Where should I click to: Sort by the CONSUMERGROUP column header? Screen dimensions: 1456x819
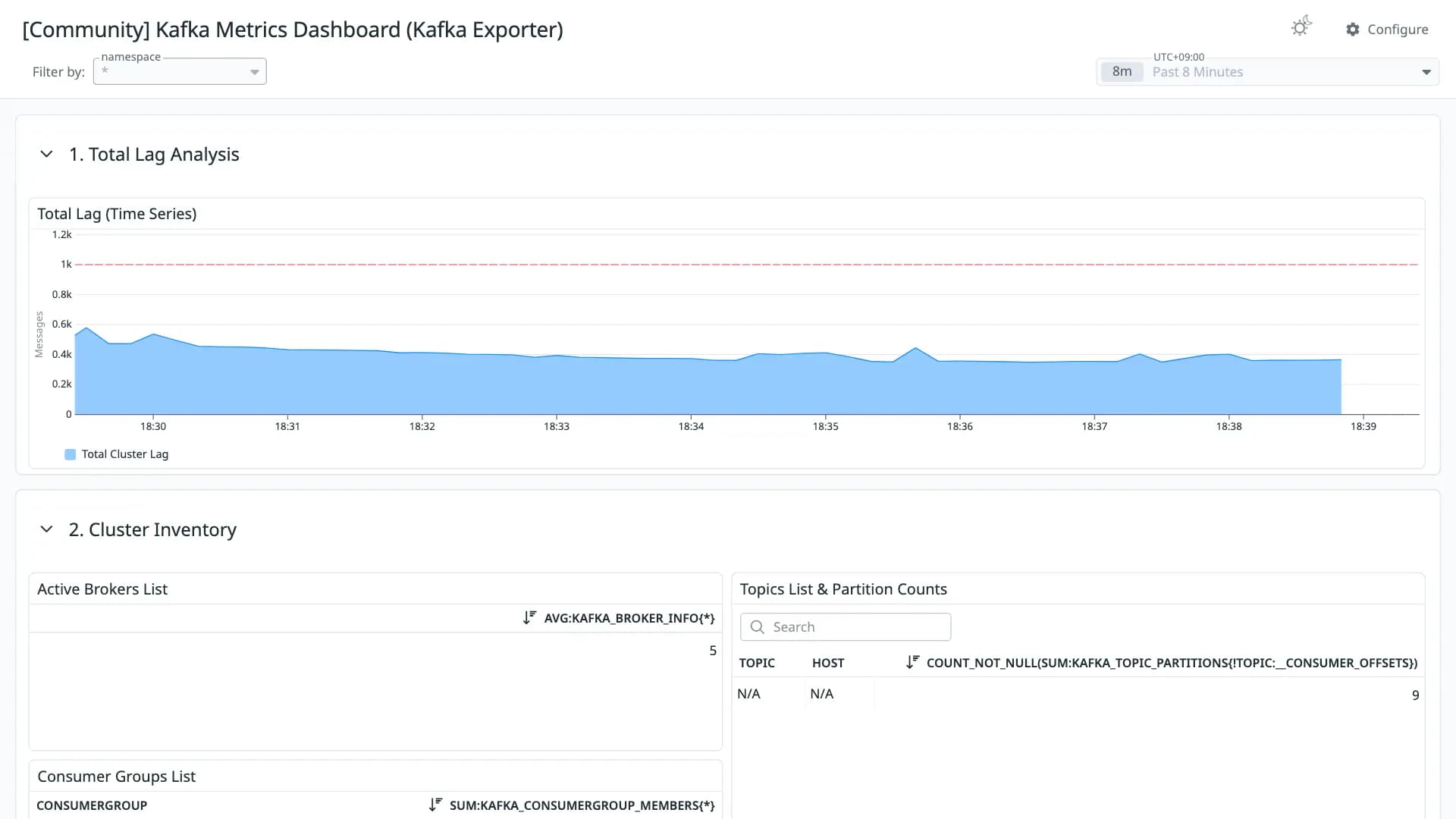(92, 805)
